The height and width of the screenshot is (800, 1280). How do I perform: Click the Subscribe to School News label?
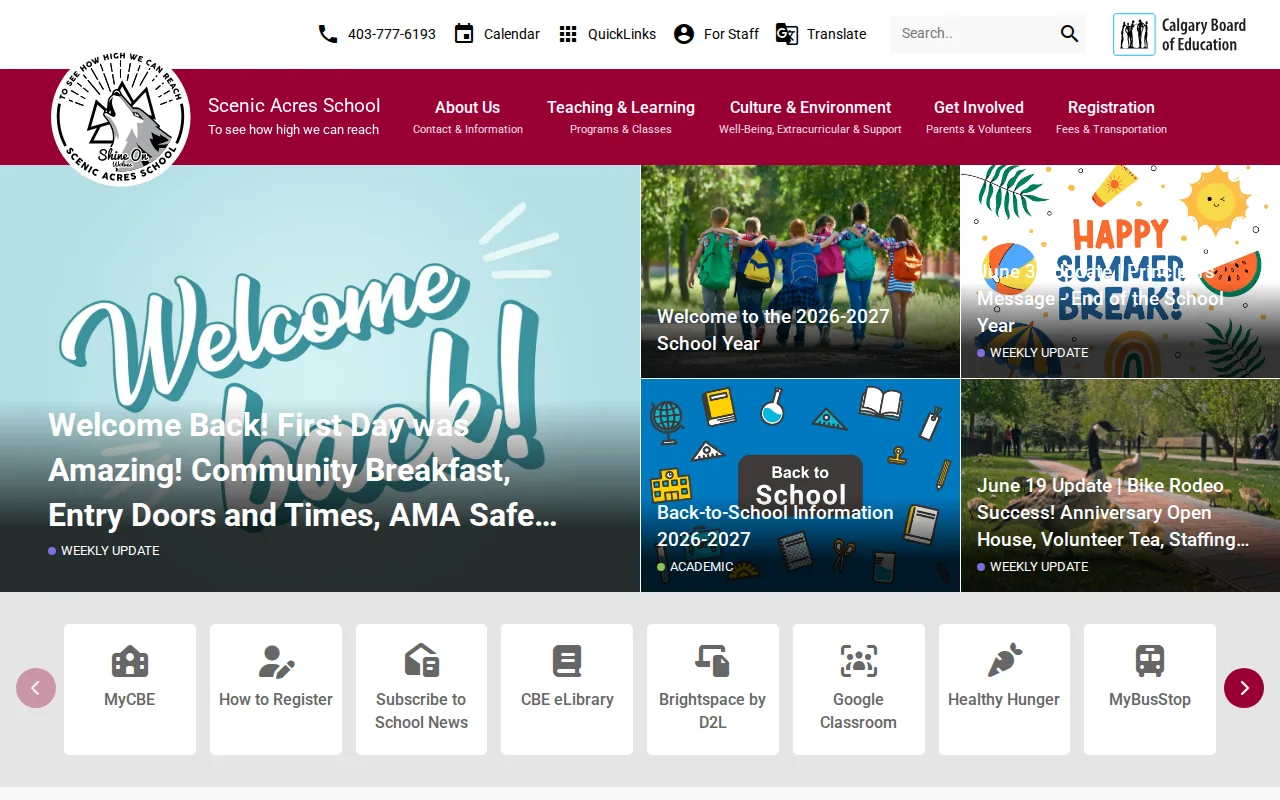click(x=421, y=711)
